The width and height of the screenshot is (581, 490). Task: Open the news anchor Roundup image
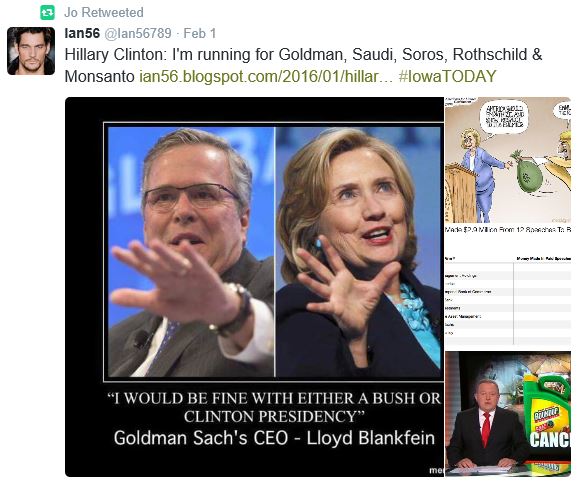[508, 414]
